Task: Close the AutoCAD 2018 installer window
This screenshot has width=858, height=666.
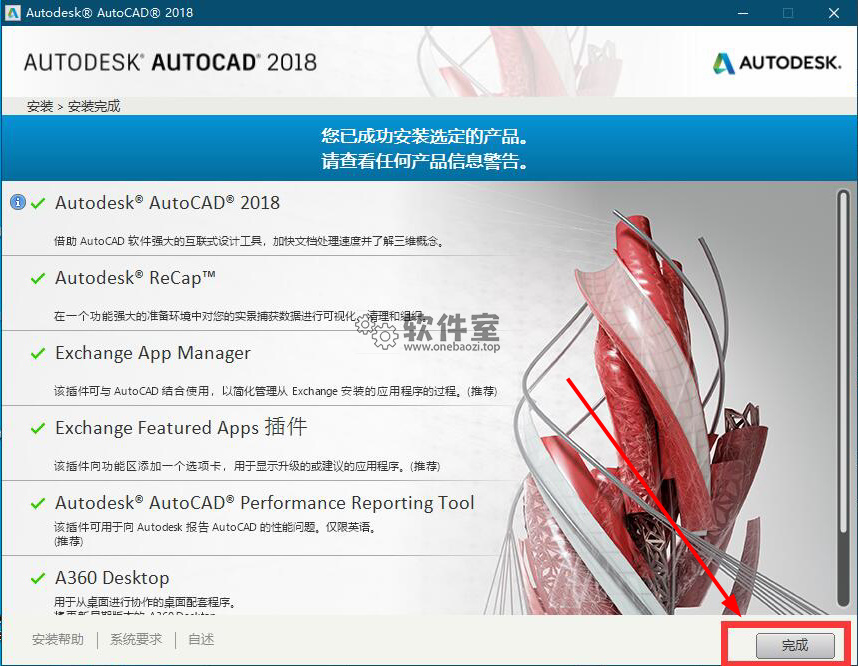Action: click(833, 13)
